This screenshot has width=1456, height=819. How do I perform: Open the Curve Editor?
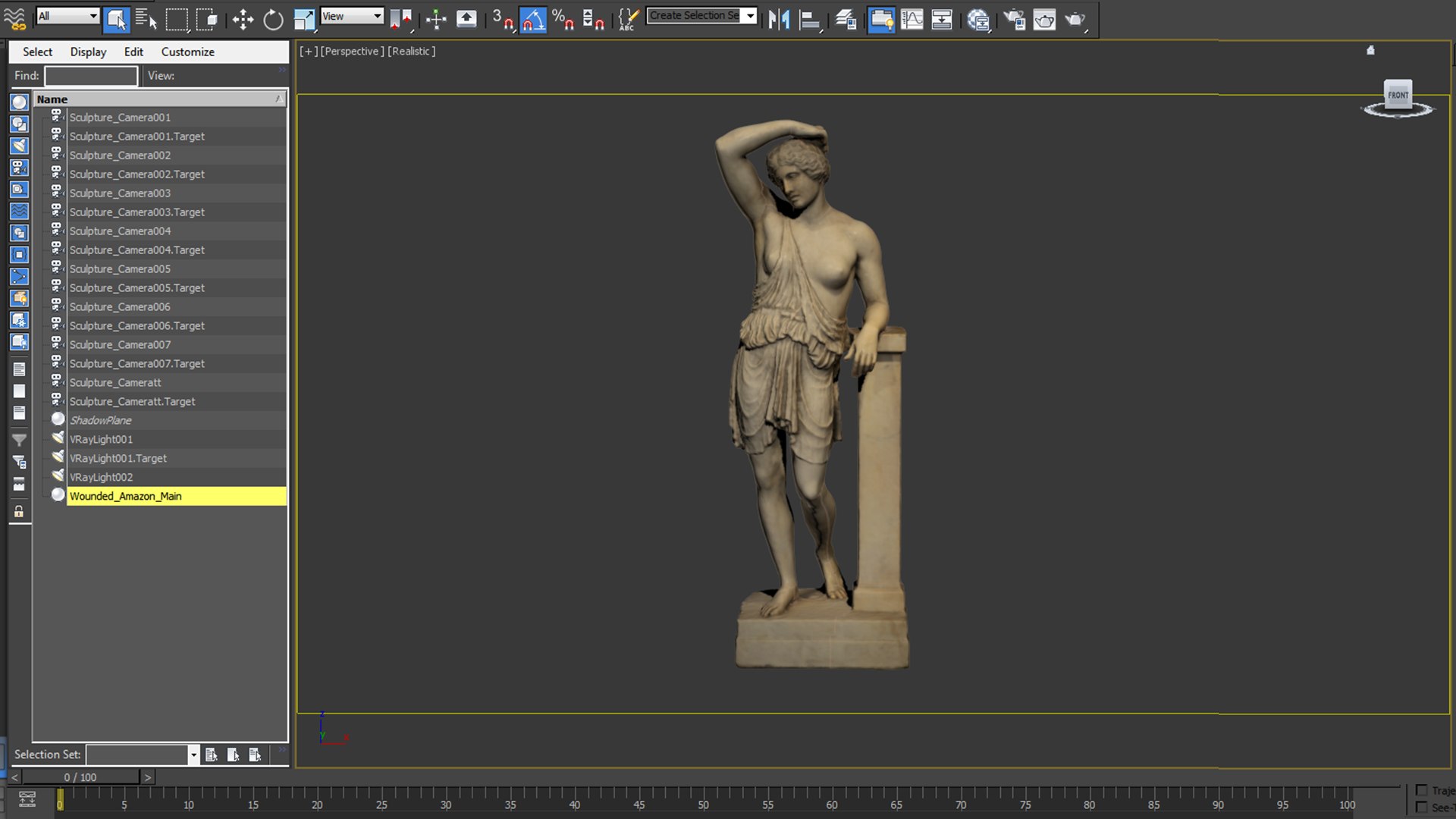point(912,20)
